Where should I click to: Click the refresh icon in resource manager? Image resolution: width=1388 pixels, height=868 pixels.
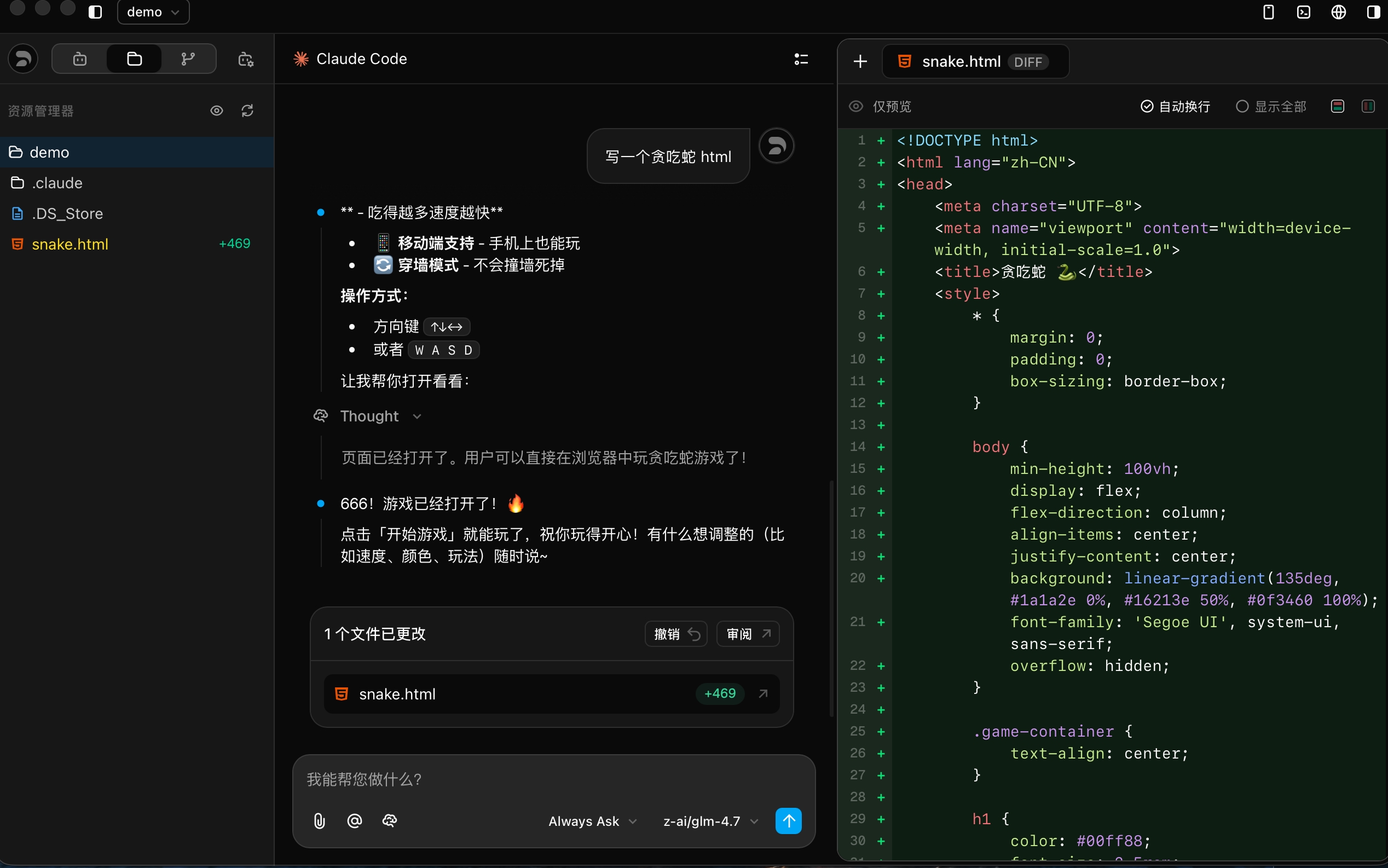247,110
